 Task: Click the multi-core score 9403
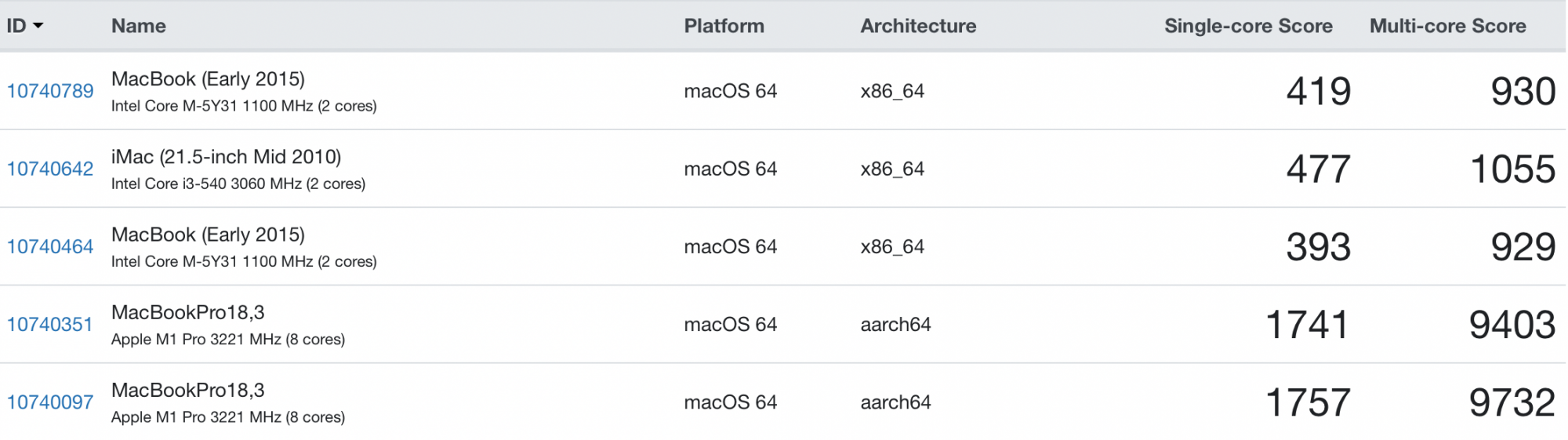click(x=1512, y=325)
